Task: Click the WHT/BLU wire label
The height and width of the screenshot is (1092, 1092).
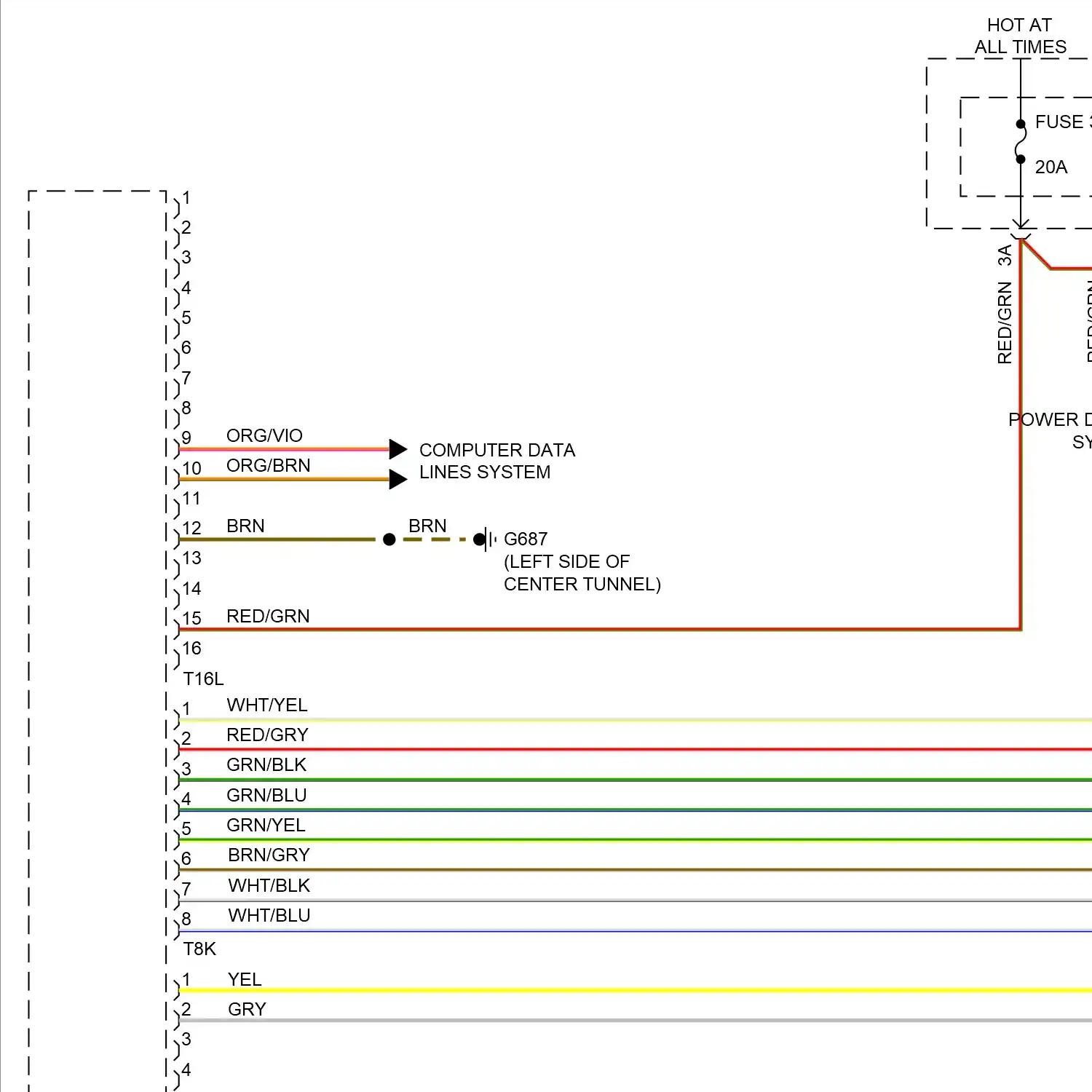Action: coord(269,915)
